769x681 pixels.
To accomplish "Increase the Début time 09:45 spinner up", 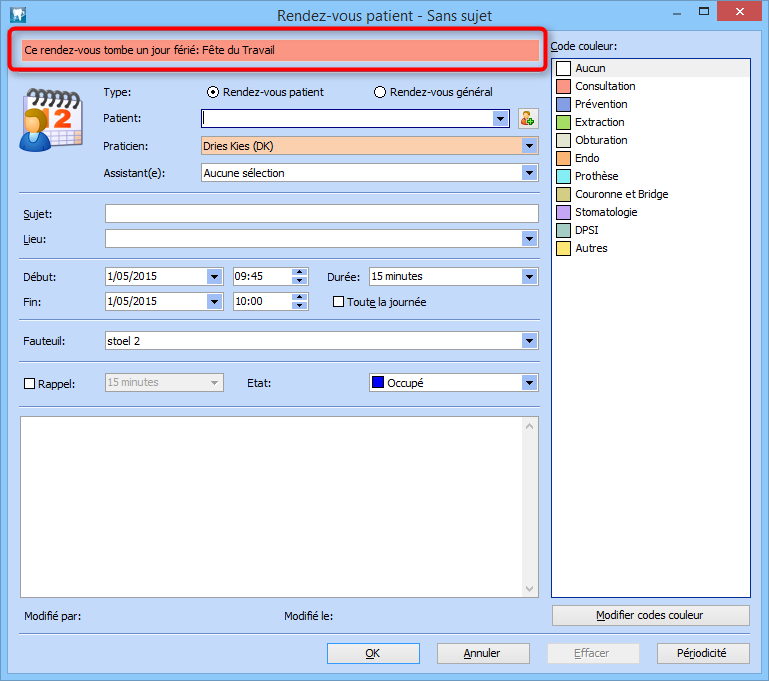I will [300, 272].
